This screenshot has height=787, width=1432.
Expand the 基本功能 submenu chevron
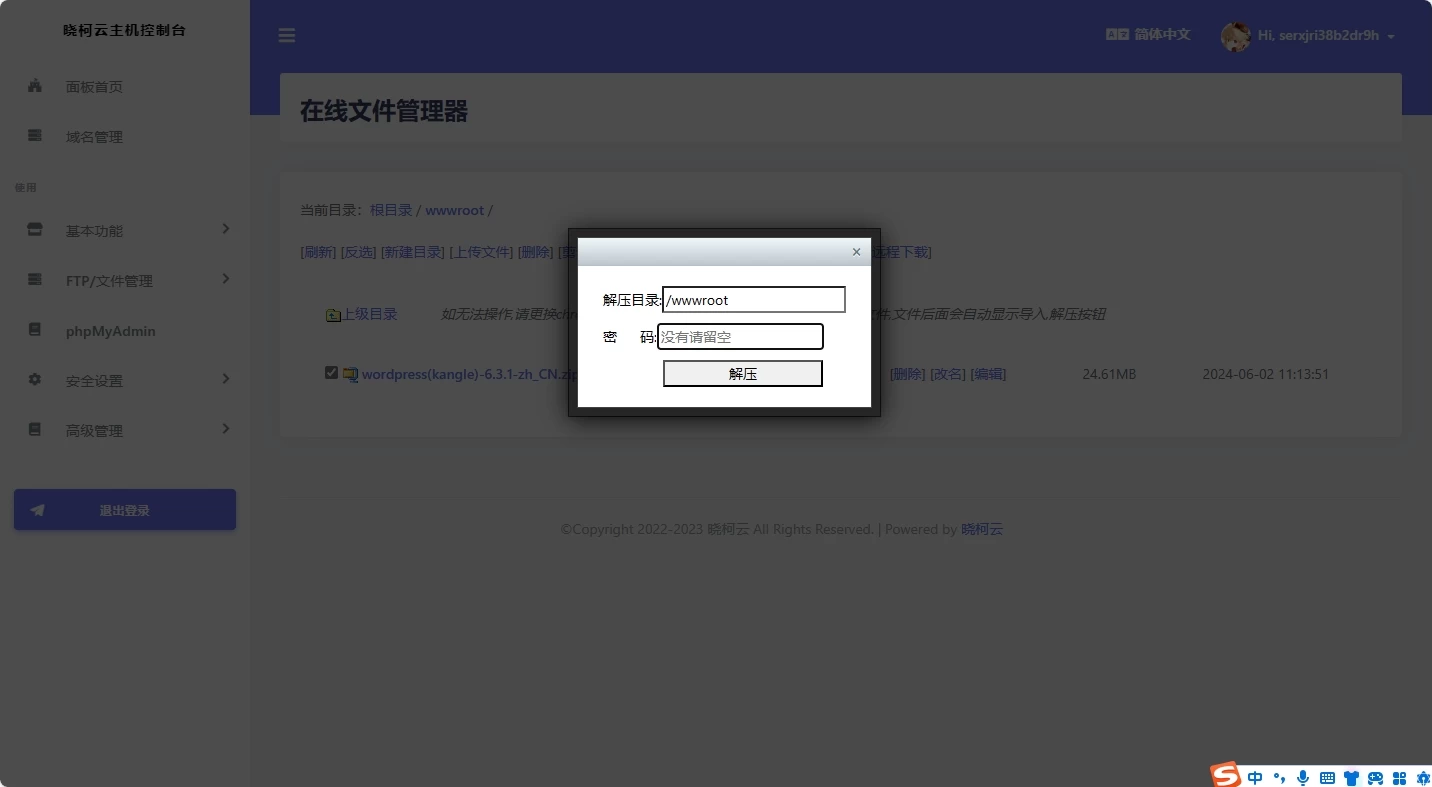pyautogui.click(x=226, y=229)
